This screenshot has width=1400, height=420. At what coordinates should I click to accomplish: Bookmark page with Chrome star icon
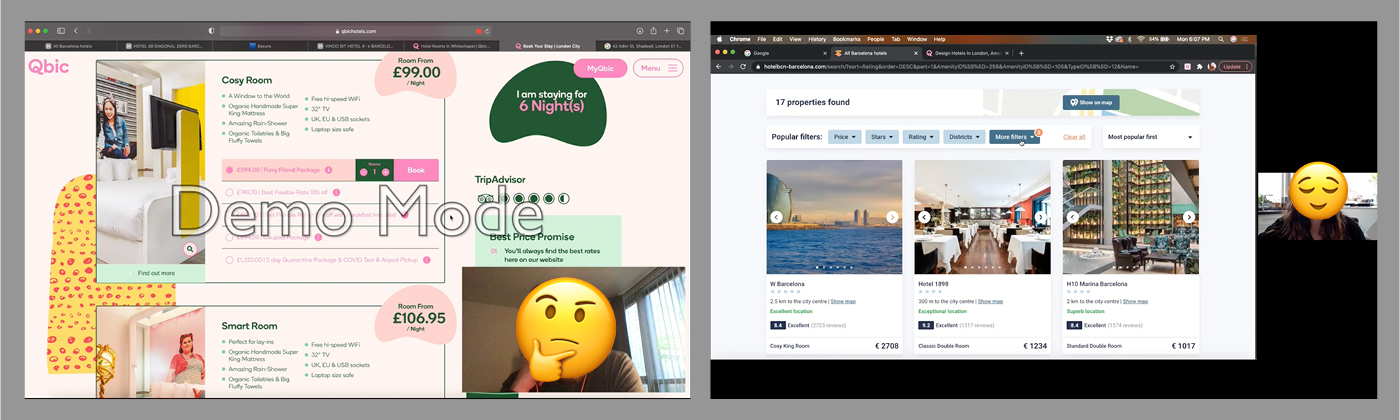click(x=1174, y=66)
